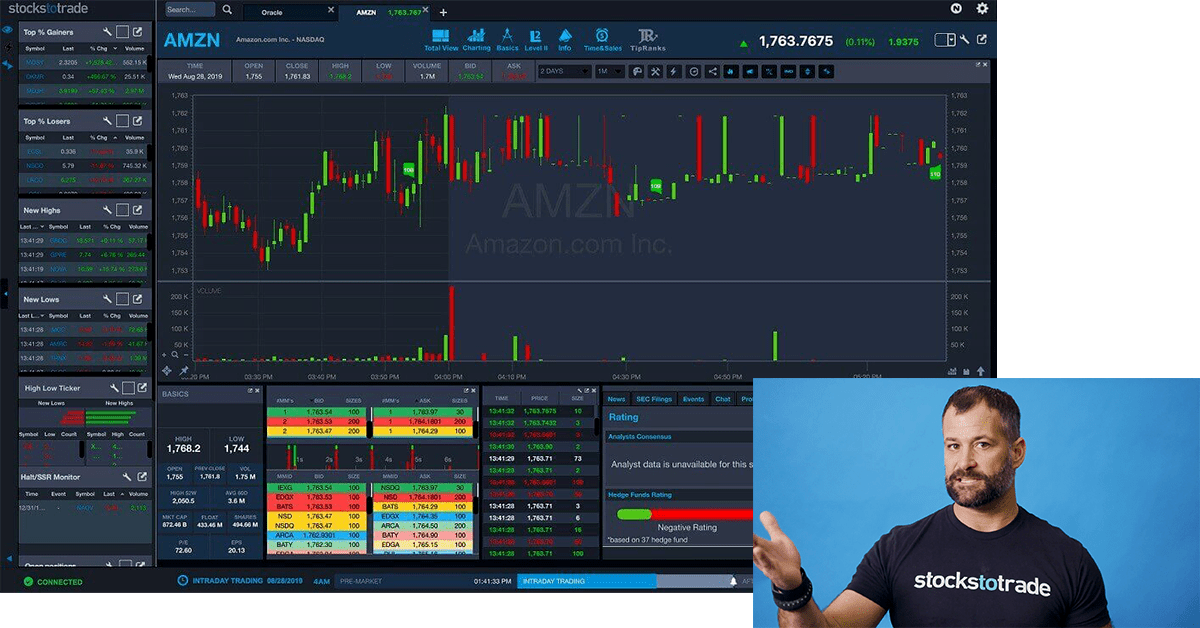Open the 1M interval dropdown

(x=609, y=72)
